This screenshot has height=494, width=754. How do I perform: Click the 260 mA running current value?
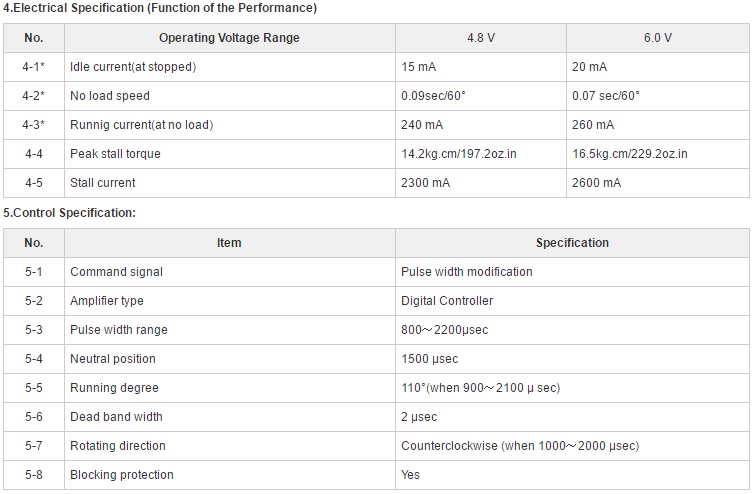coord(593,125)
